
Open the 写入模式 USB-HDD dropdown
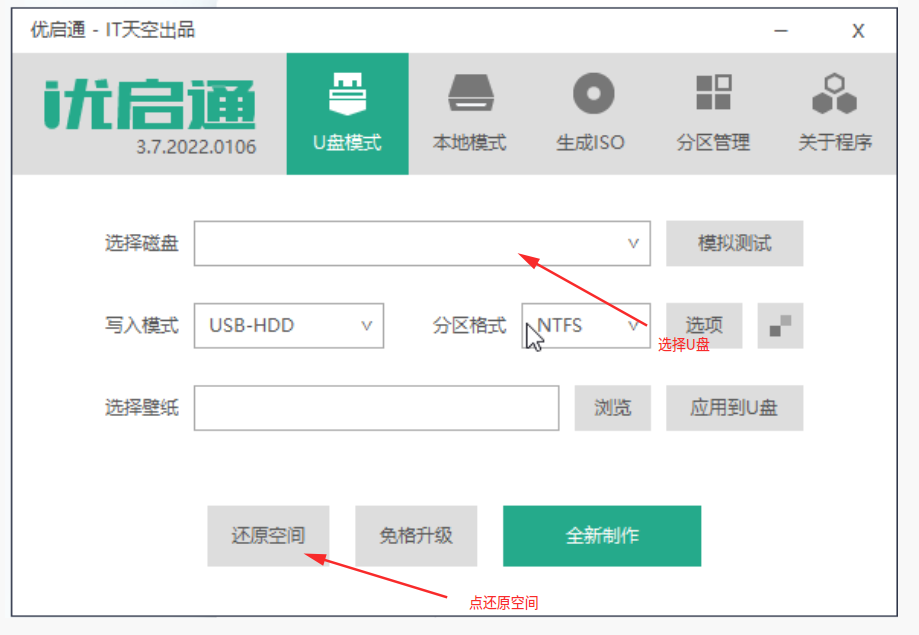[x=289, y=325]
